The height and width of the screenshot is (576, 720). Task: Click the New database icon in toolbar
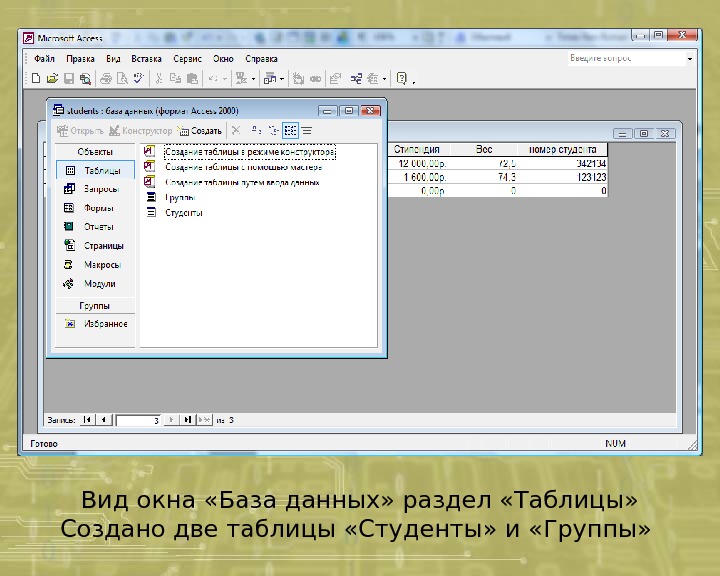pos(35,79)
